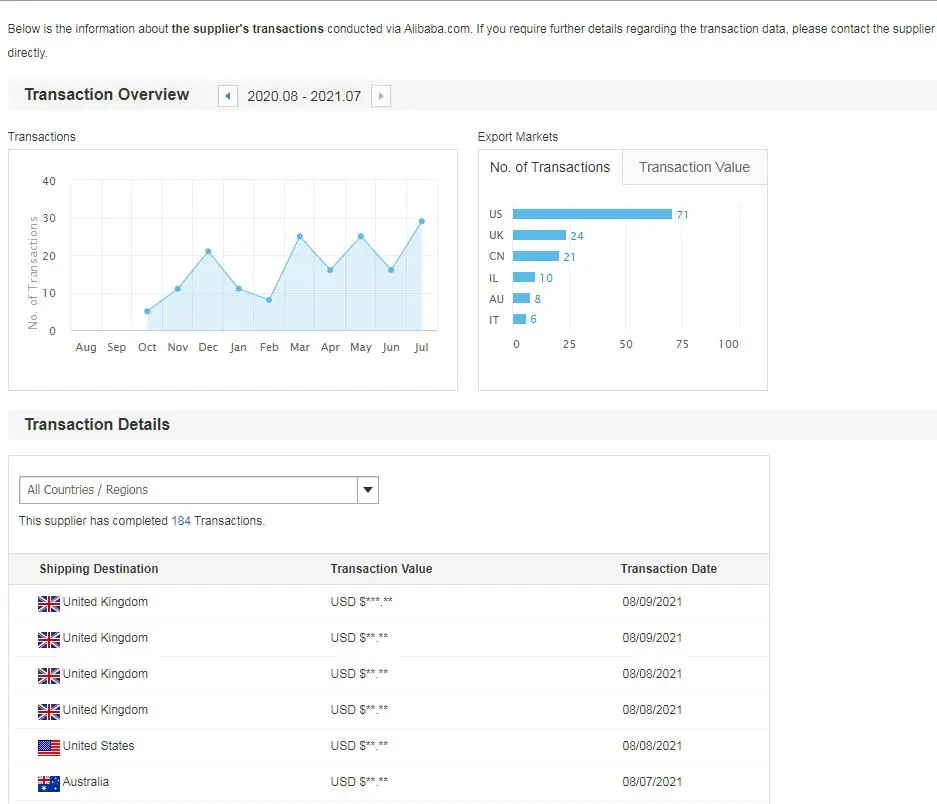Switch to the Transaction Value tab
Image resolution: width=937 pixels, height=804 pixels.
(694, 168)
